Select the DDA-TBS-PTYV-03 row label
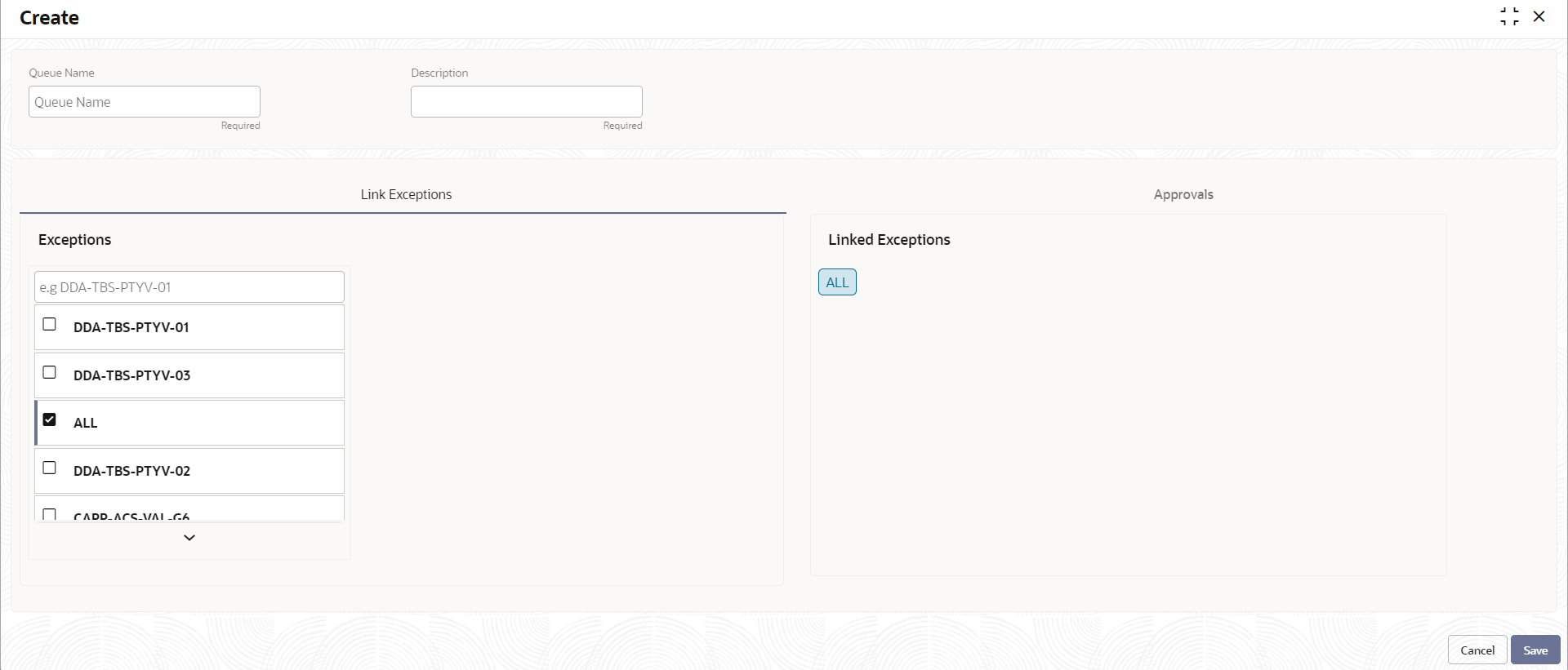 point(131,375)
